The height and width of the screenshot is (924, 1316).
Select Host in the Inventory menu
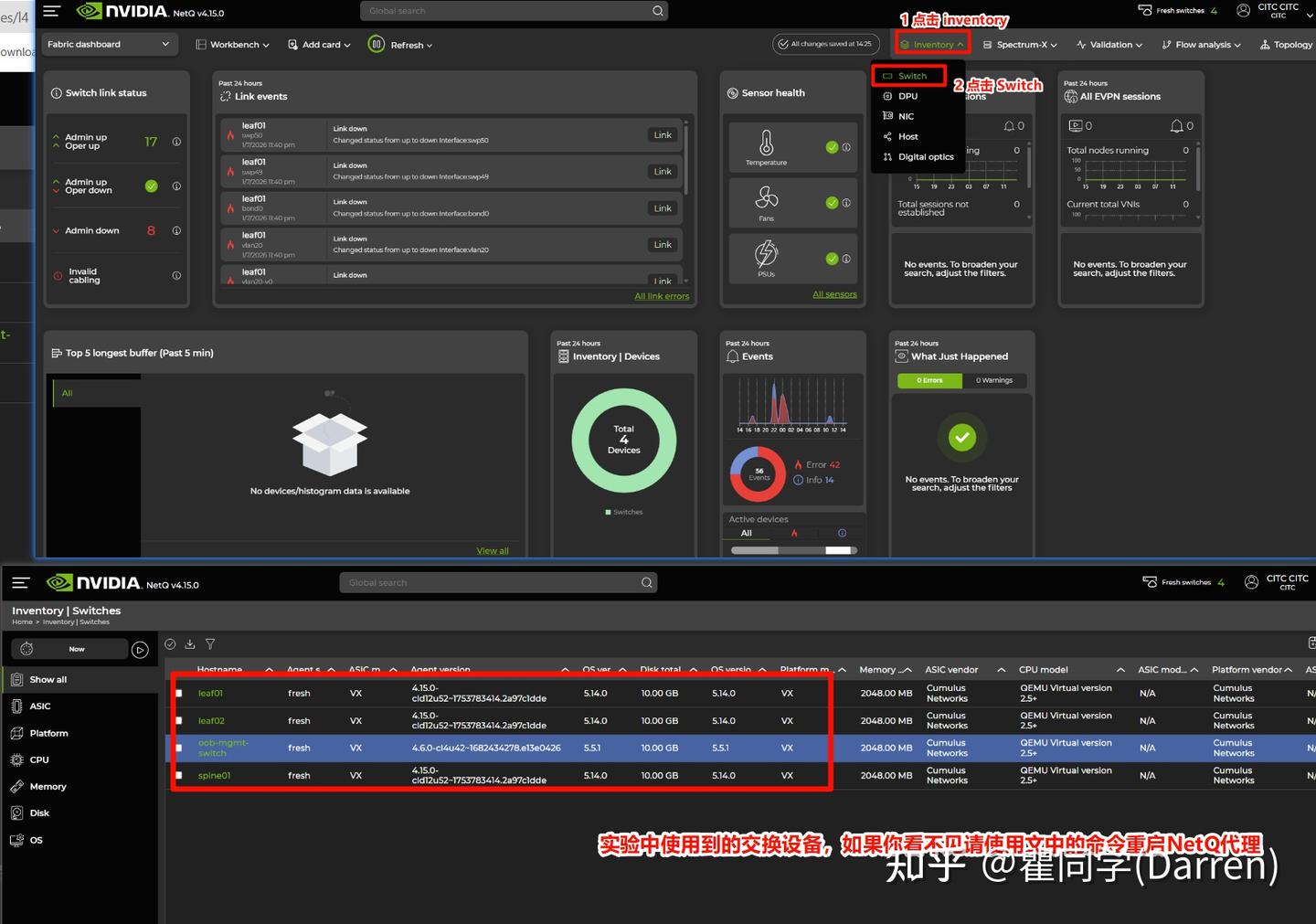pyautogui.click(x=908, y=136)
